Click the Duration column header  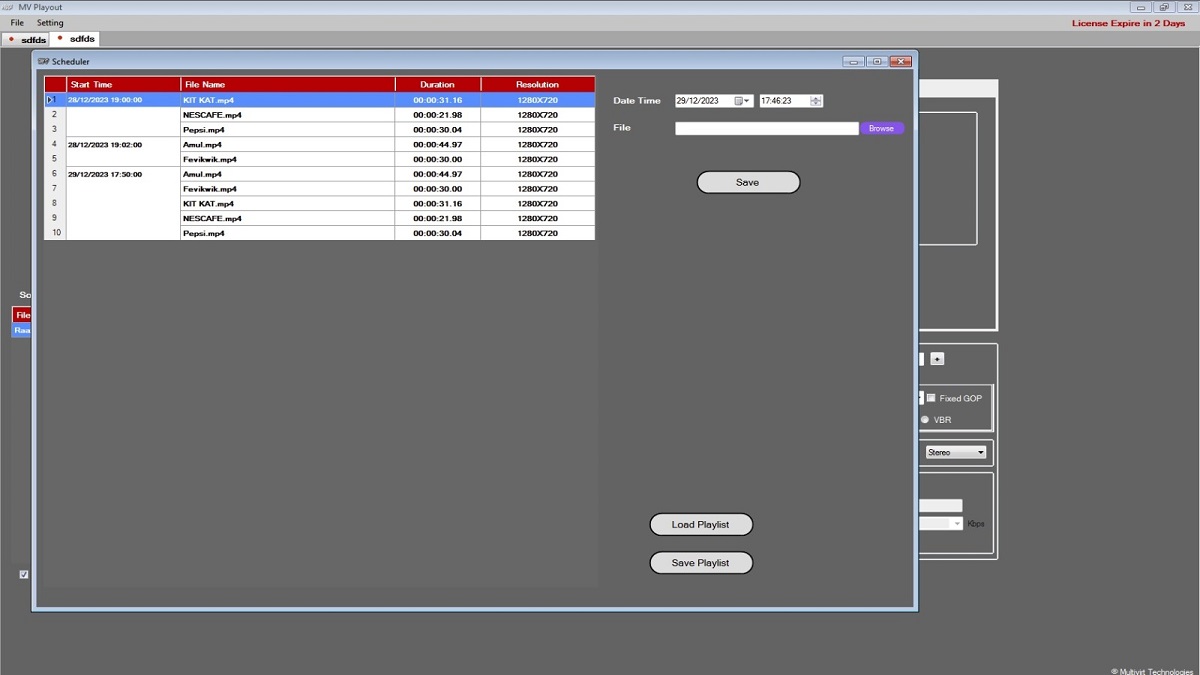(x=438, y=85)
